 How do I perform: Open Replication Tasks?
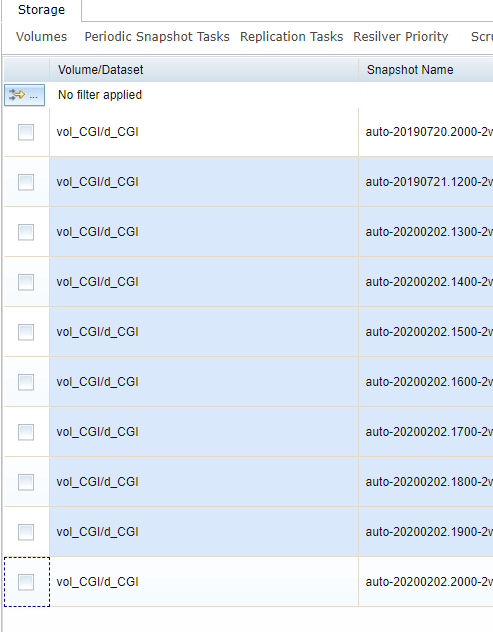point(291,37)
